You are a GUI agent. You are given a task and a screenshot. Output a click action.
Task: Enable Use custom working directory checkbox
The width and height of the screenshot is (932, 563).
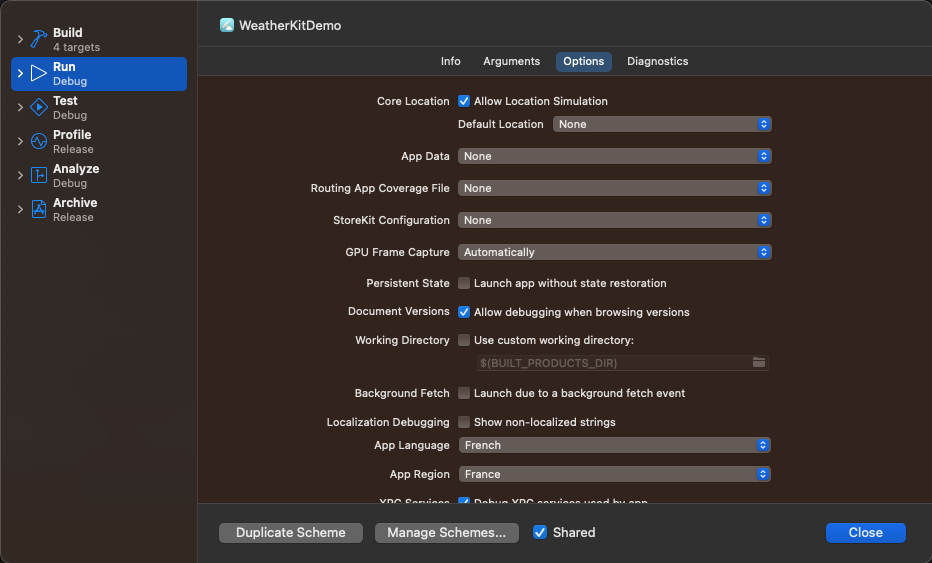(x=464, y=340)
